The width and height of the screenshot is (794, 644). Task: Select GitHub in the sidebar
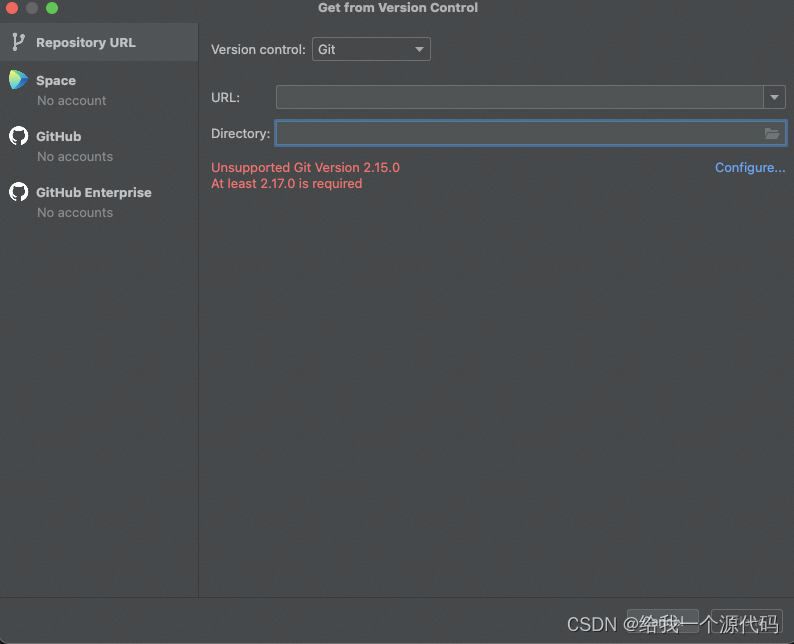click(x=99, y=146)
